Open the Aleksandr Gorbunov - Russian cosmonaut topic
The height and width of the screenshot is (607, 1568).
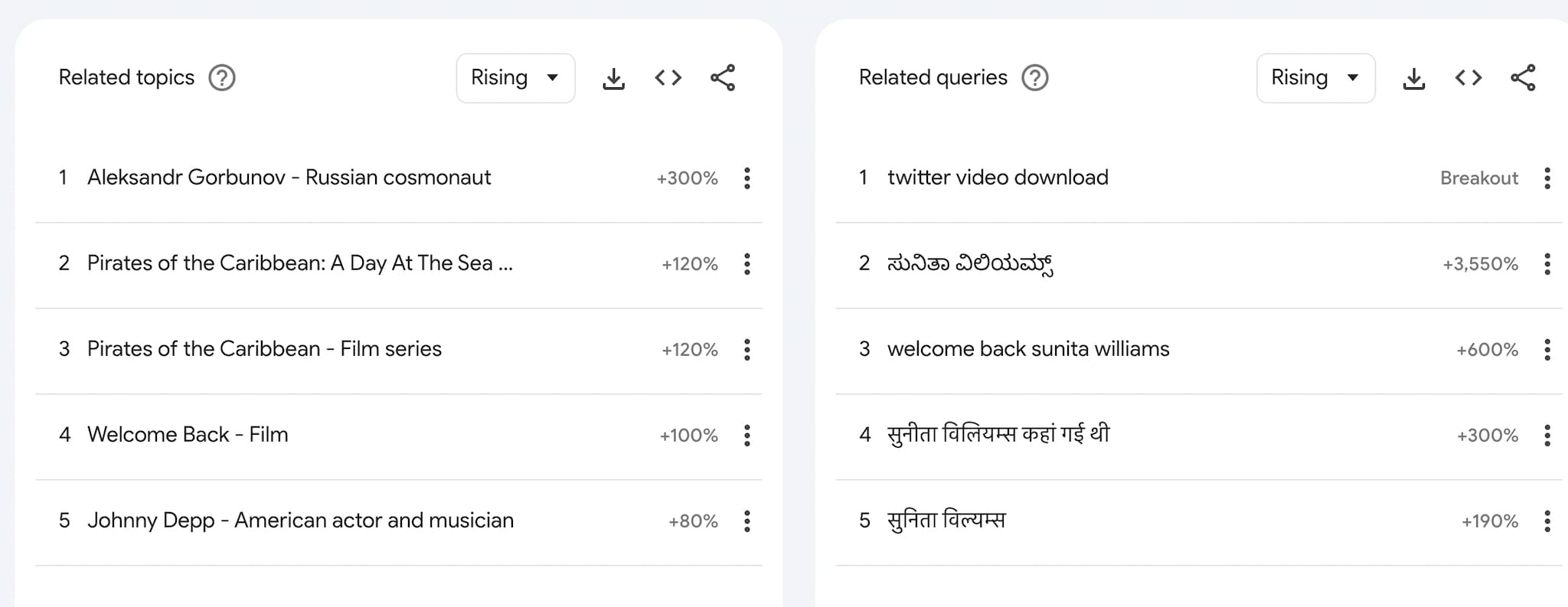[289, 178]
